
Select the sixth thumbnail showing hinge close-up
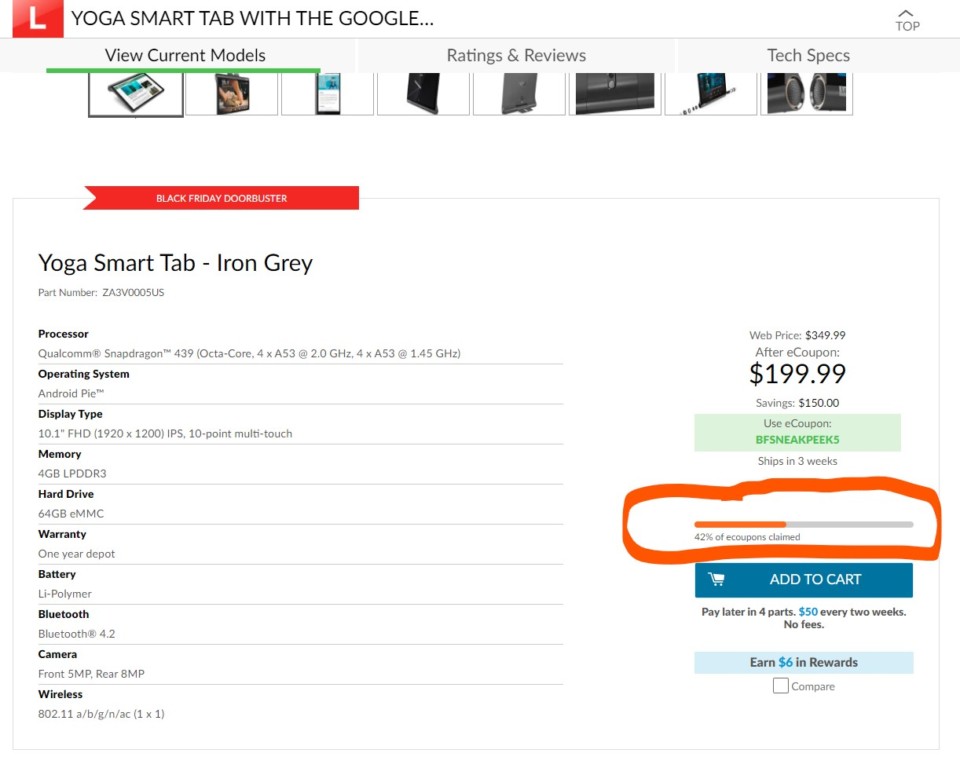(615, 94)
